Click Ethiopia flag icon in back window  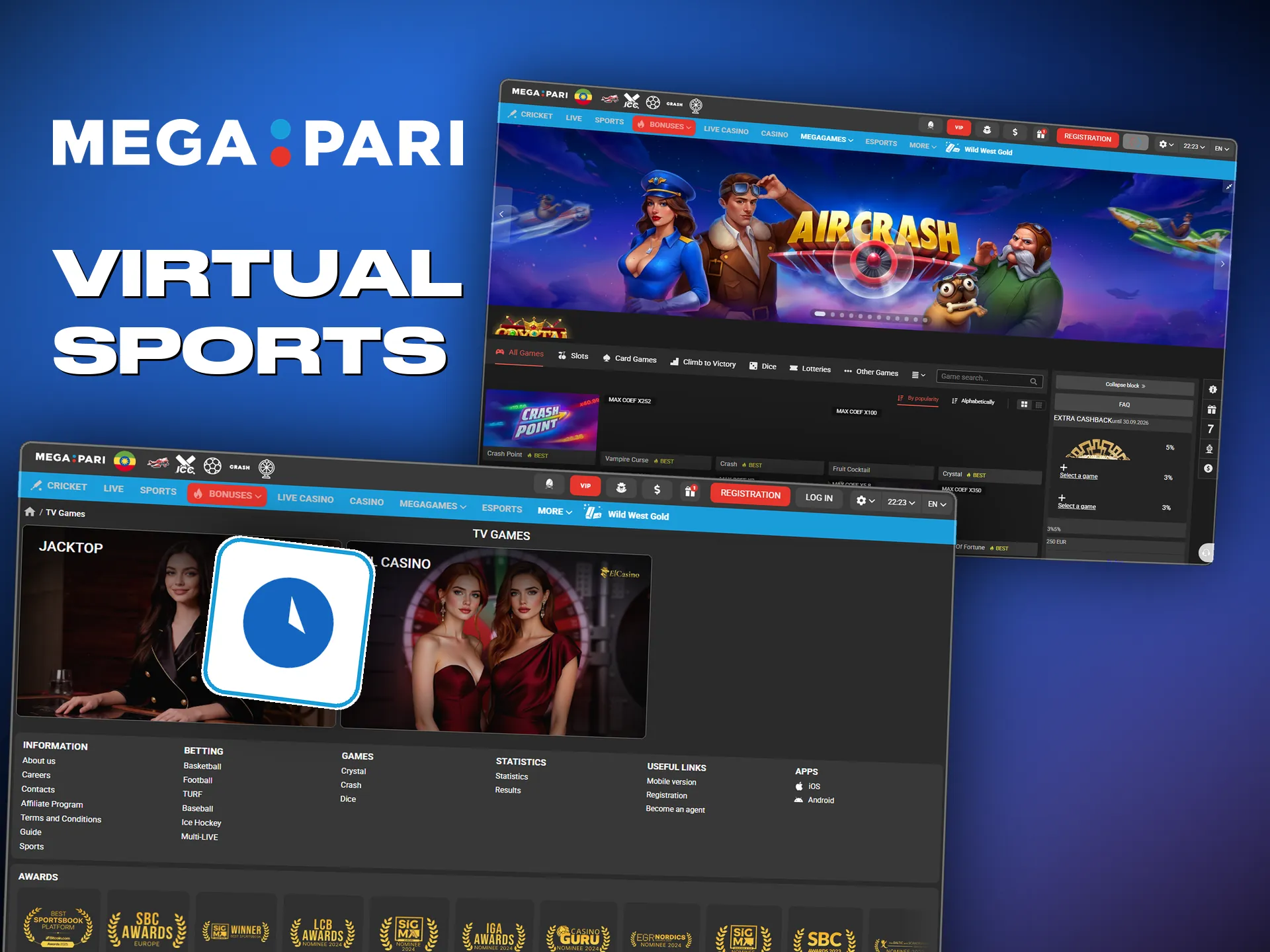pyautogui.click(x=583, y=97)
